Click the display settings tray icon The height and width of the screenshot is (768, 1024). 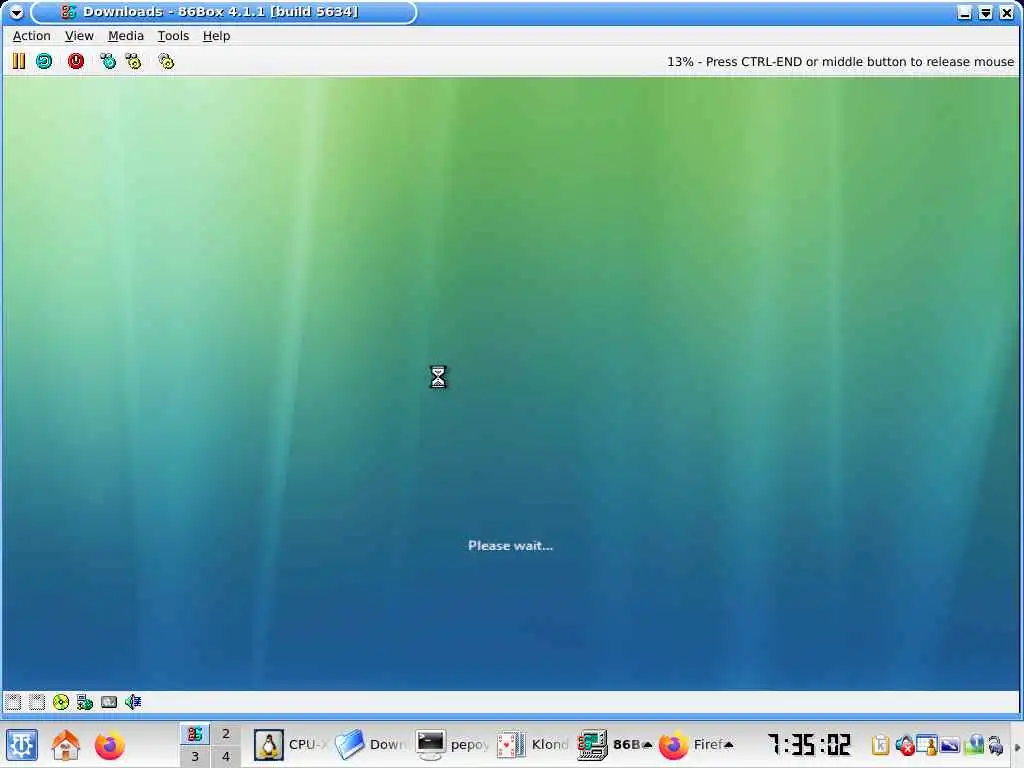coord(950,745)
